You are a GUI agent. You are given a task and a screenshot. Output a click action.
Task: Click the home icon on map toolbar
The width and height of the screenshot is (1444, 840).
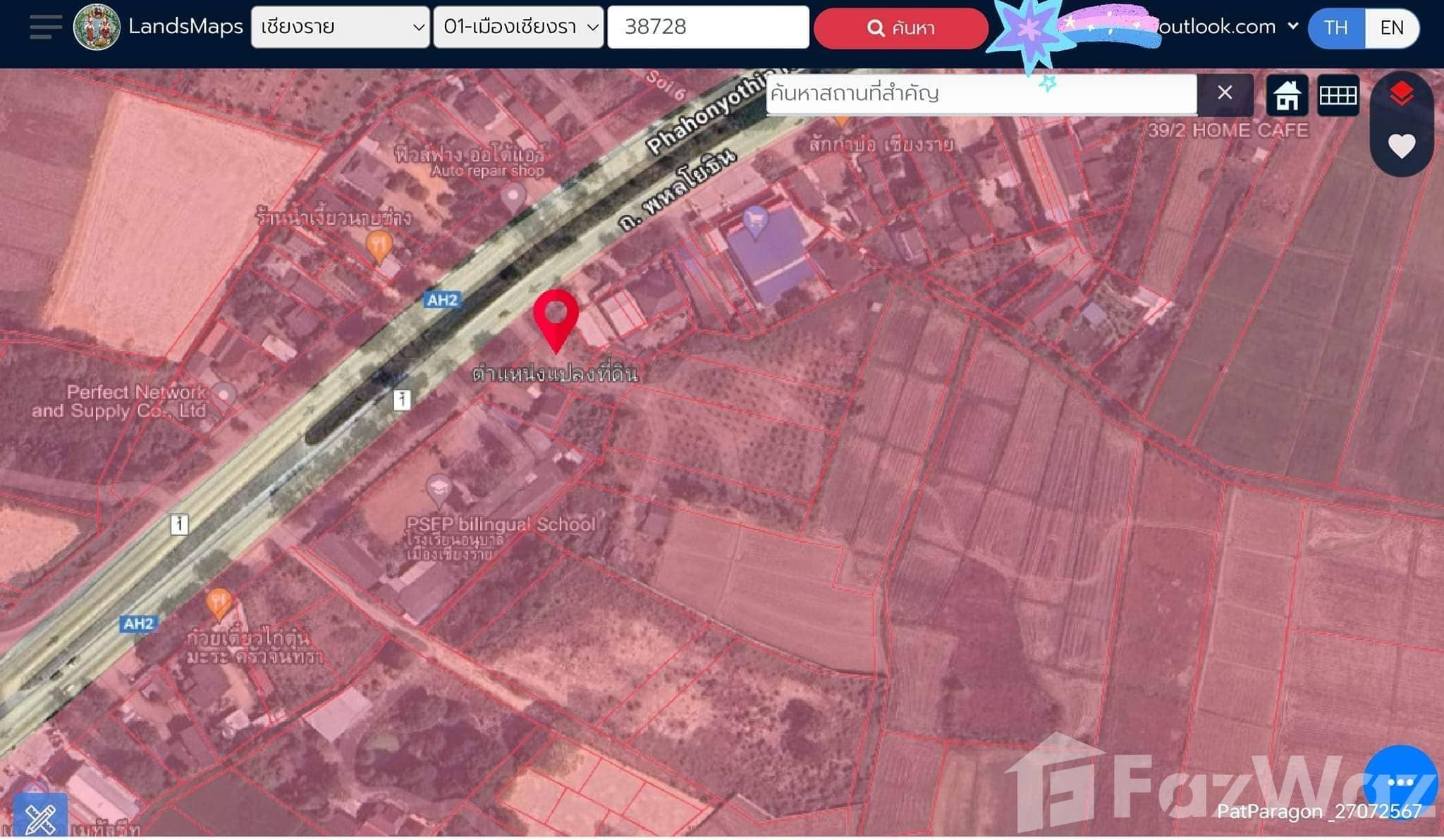[1287, 95]
